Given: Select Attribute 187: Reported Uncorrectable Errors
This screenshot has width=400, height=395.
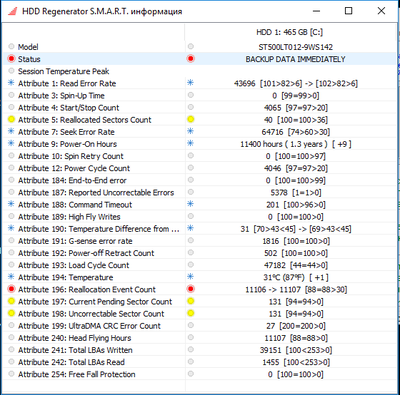Looking at the screenshot, I should click(x=96, y=192).
